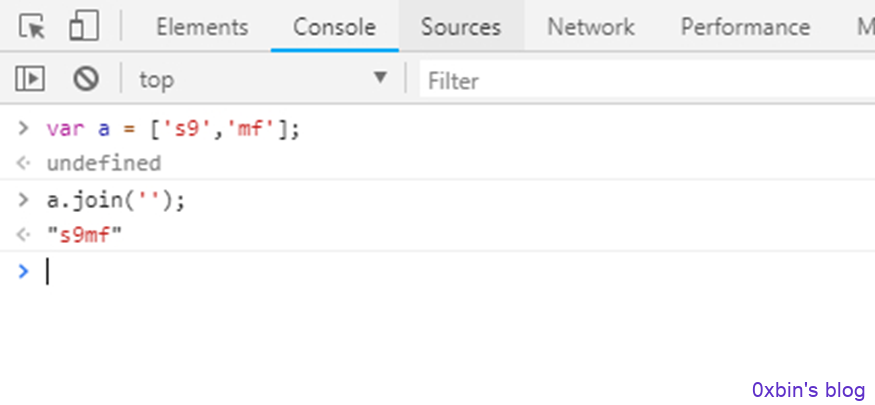Open the Network tab

pyautogui.click(x=590, y=27)
